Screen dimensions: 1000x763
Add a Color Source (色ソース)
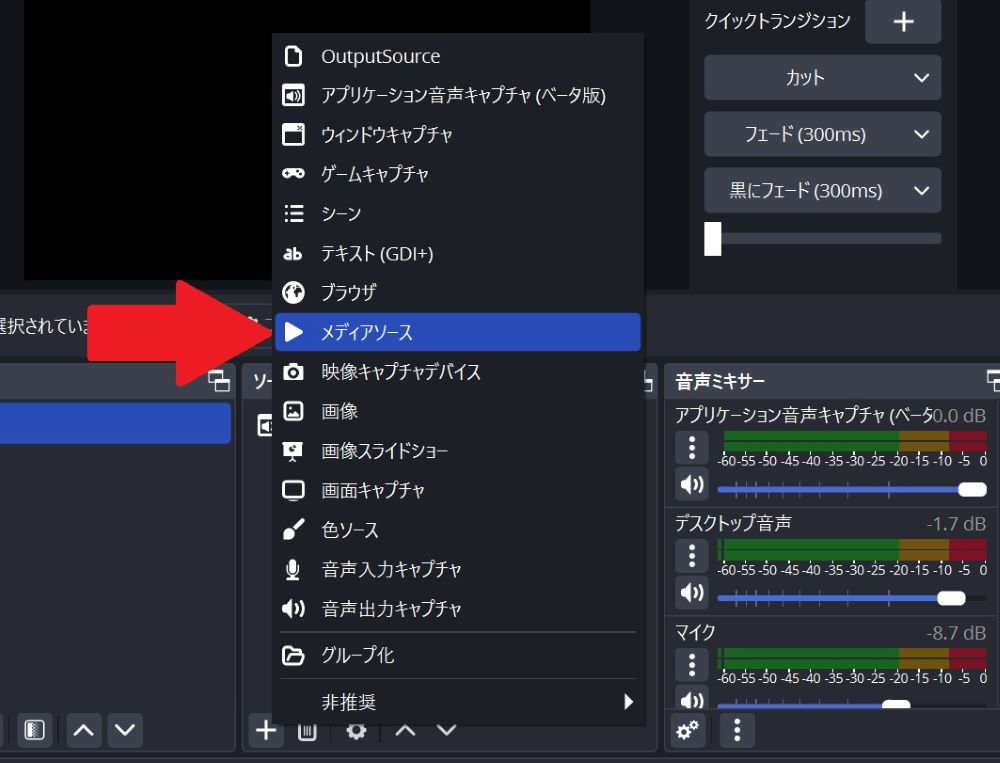(x=457, y=530)
